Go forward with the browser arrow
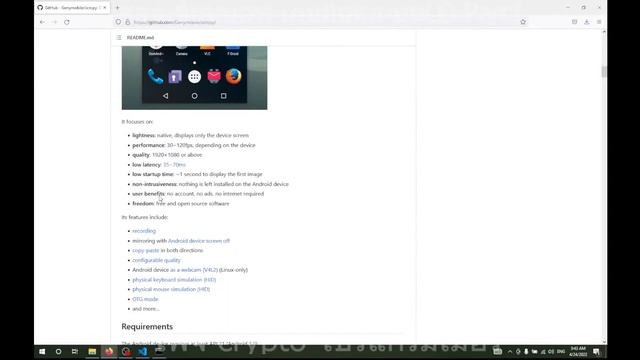 point(55,22)
